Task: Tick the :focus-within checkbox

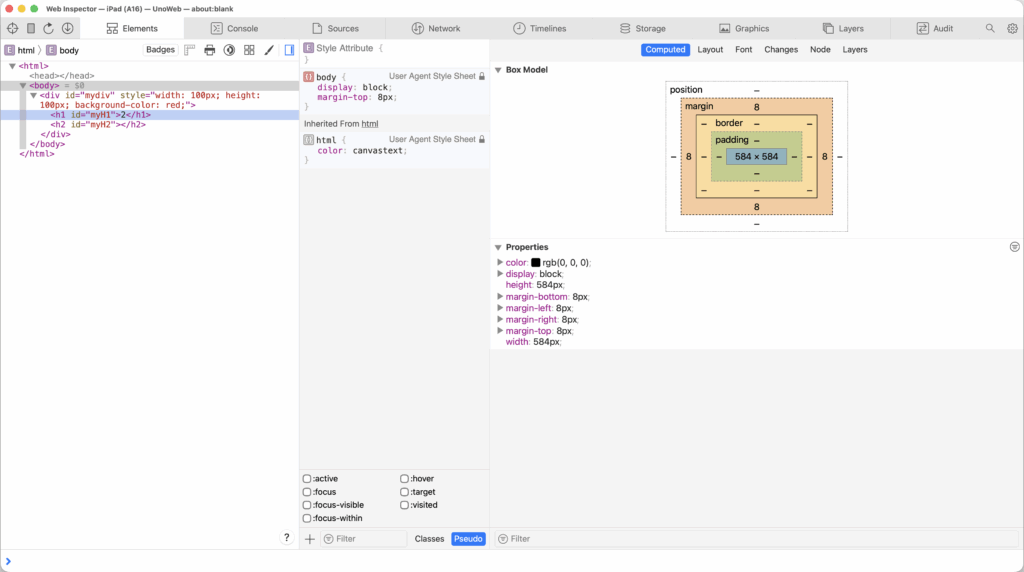Action: [x=307, y=518]
